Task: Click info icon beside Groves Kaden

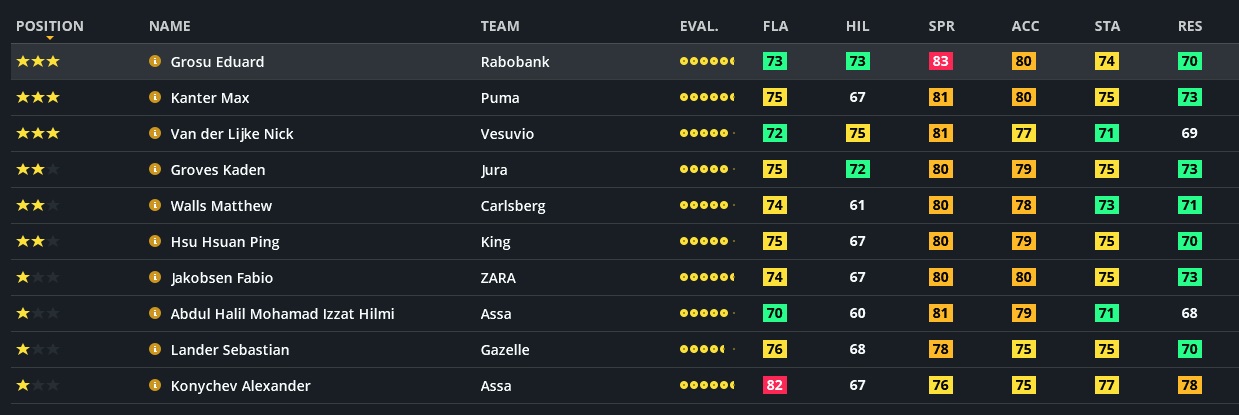Action: pos(155,170)
